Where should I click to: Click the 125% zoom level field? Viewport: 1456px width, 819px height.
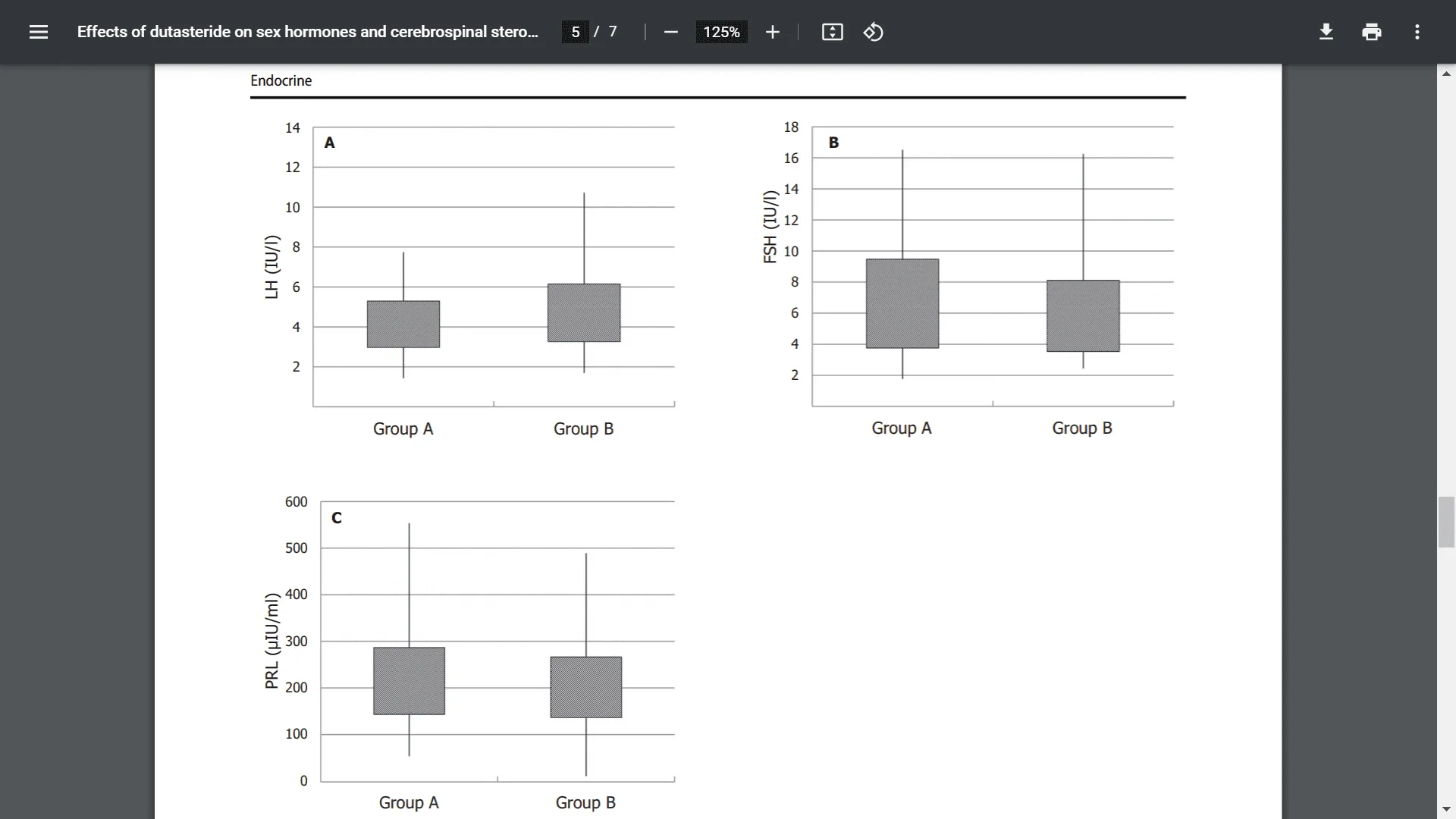[721, 32]
